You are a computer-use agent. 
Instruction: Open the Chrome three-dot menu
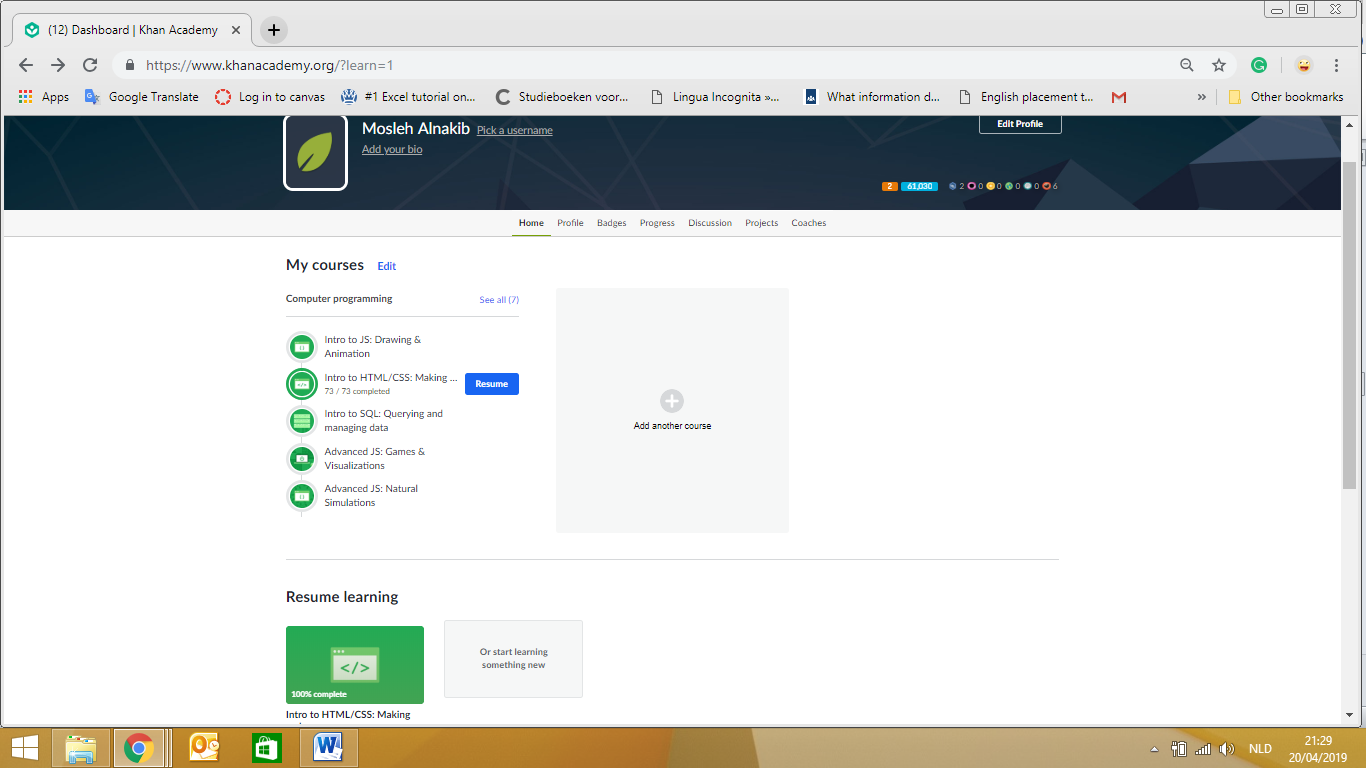1337,65
